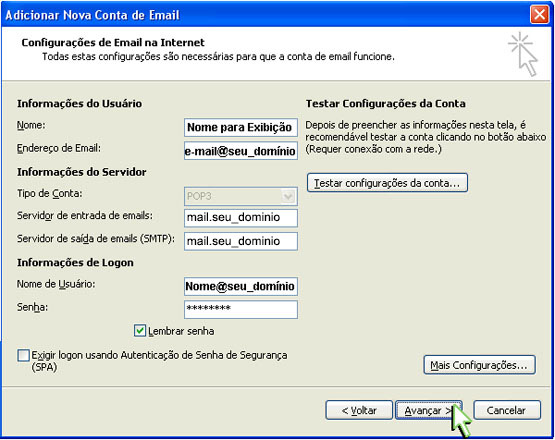Focus the Nome de Usuário input
The height and width of the screenshot is (440, 555).
click(x=241, y=286)
